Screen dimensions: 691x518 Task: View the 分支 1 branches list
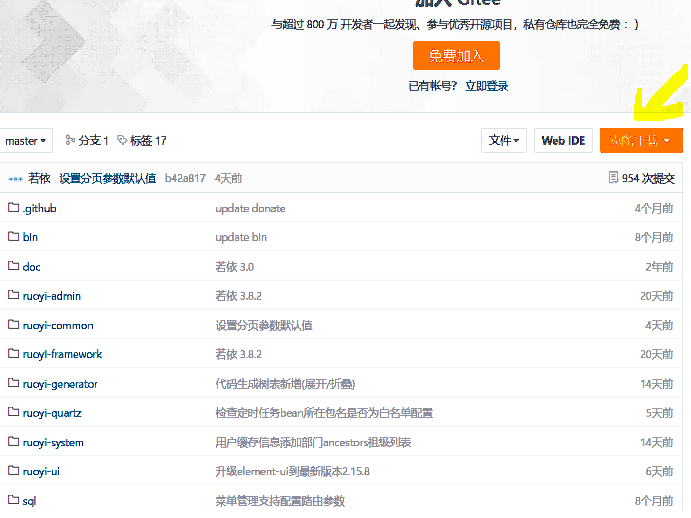coord(87,141)
